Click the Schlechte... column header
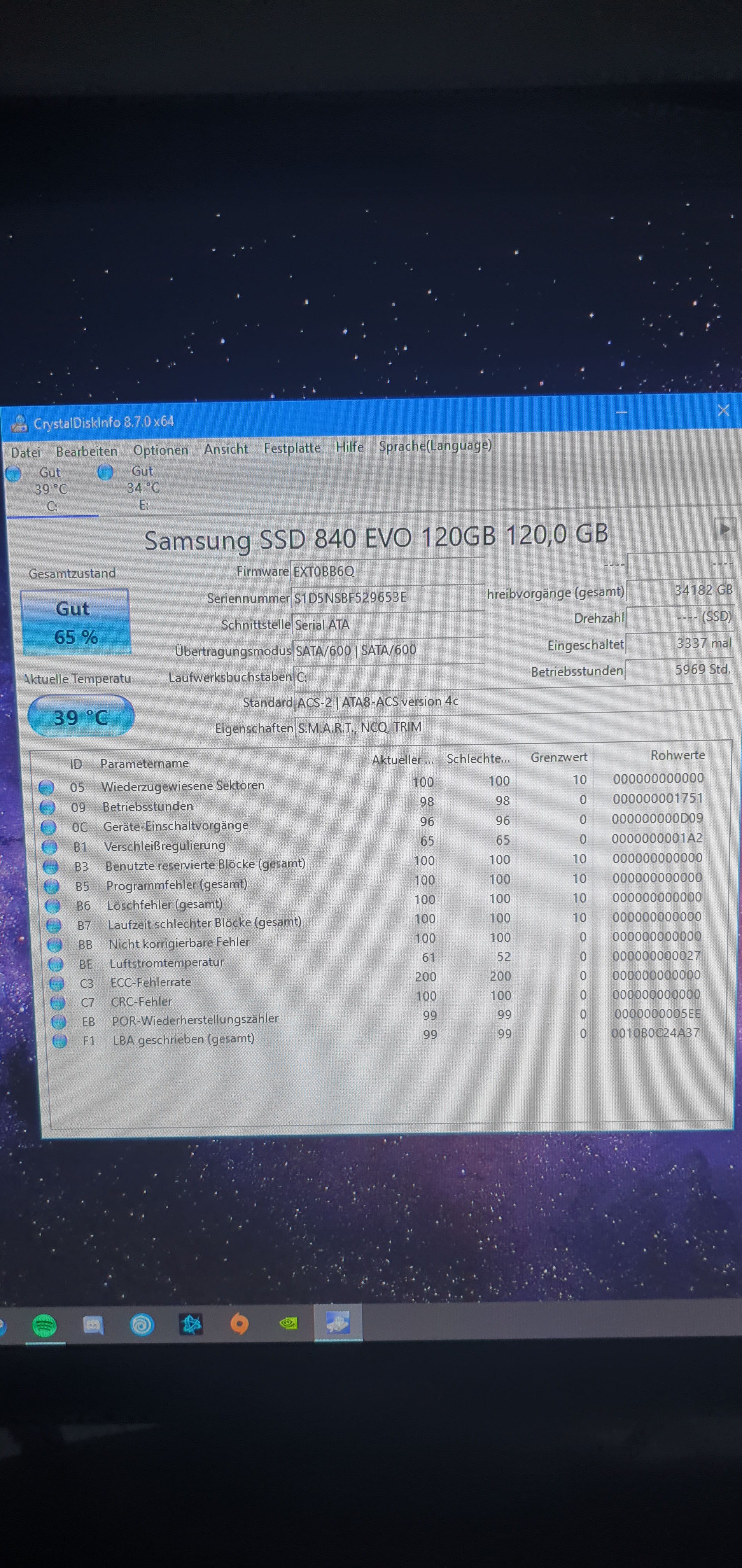 coord(478,758)
